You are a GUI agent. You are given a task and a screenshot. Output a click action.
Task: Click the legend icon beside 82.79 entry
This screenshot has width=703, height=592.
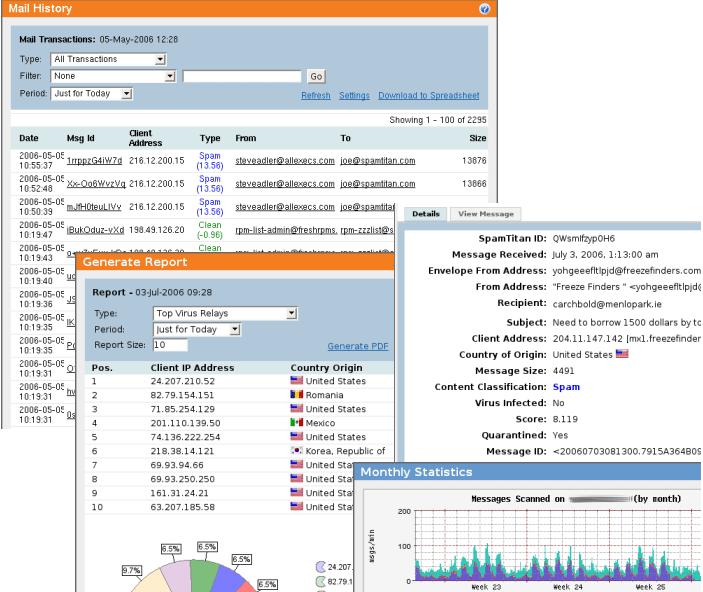tap(320, 582)
